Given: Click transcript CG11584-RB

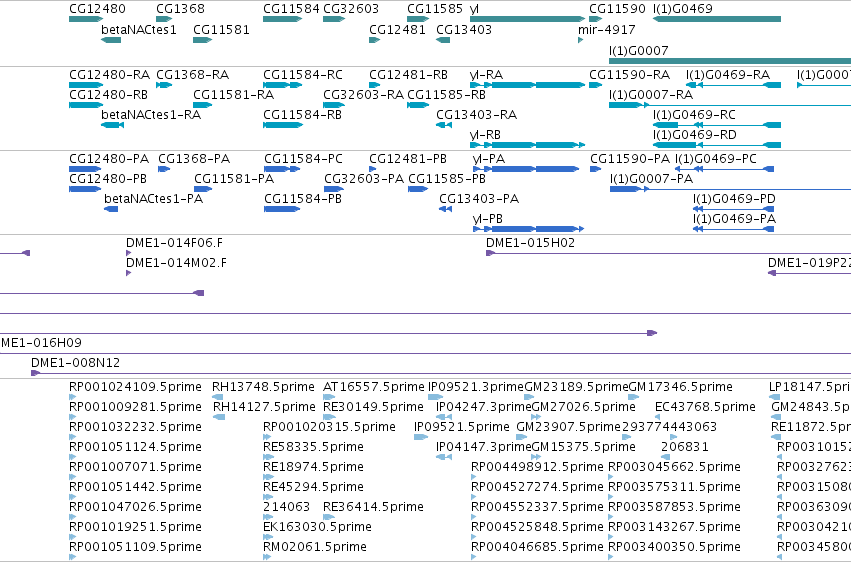Looking at the screenshot, I should 303,114.
